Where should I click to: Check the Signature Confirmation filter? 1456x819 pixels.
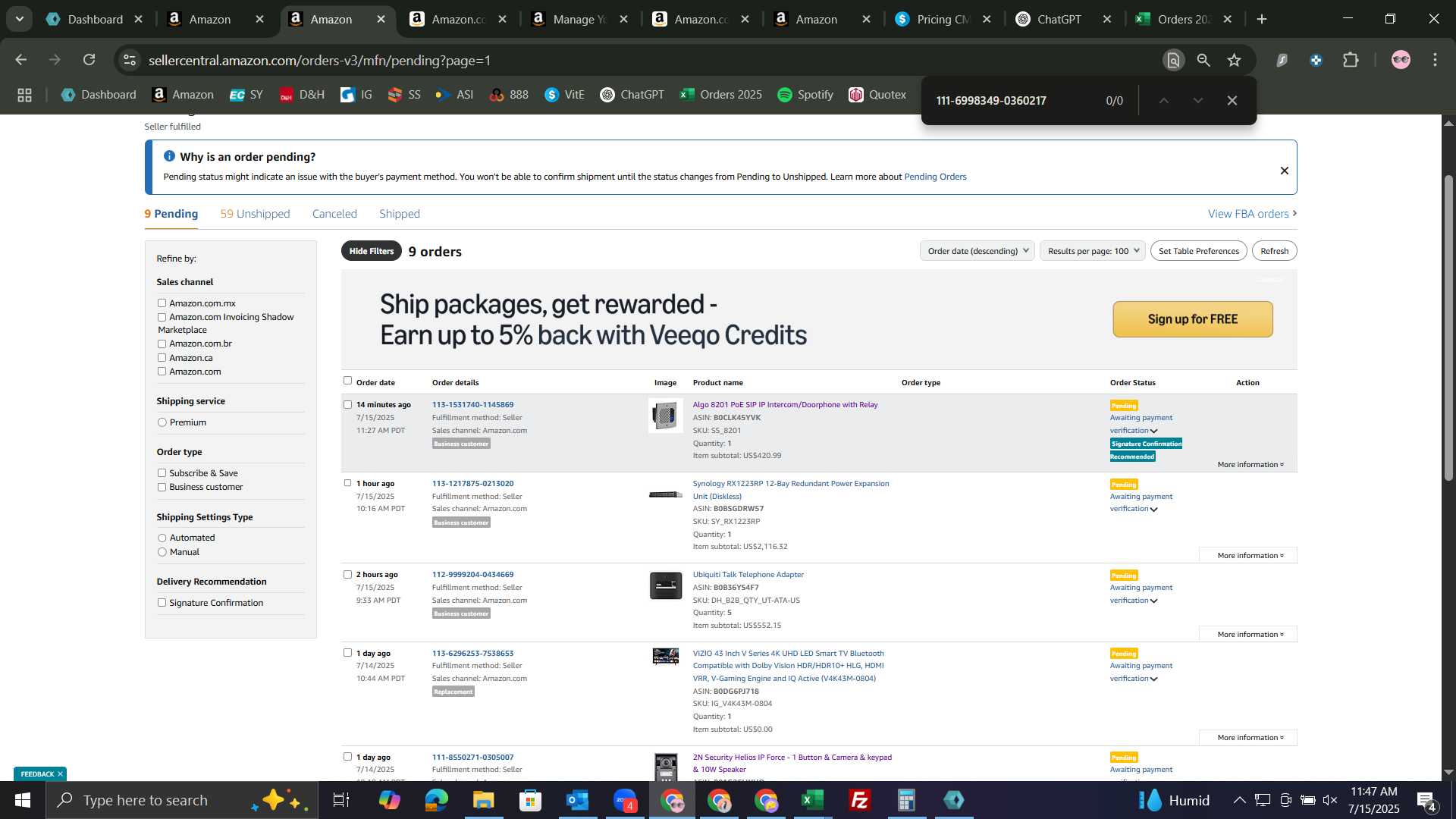(x=162, y=603)
